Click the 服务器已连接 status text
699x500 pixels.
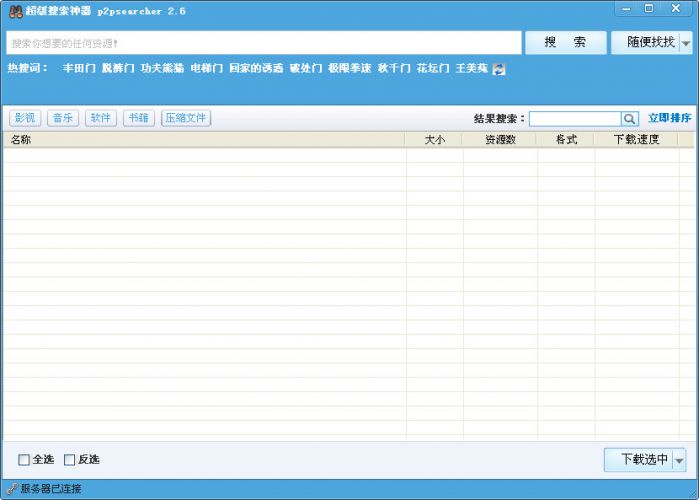51,489
